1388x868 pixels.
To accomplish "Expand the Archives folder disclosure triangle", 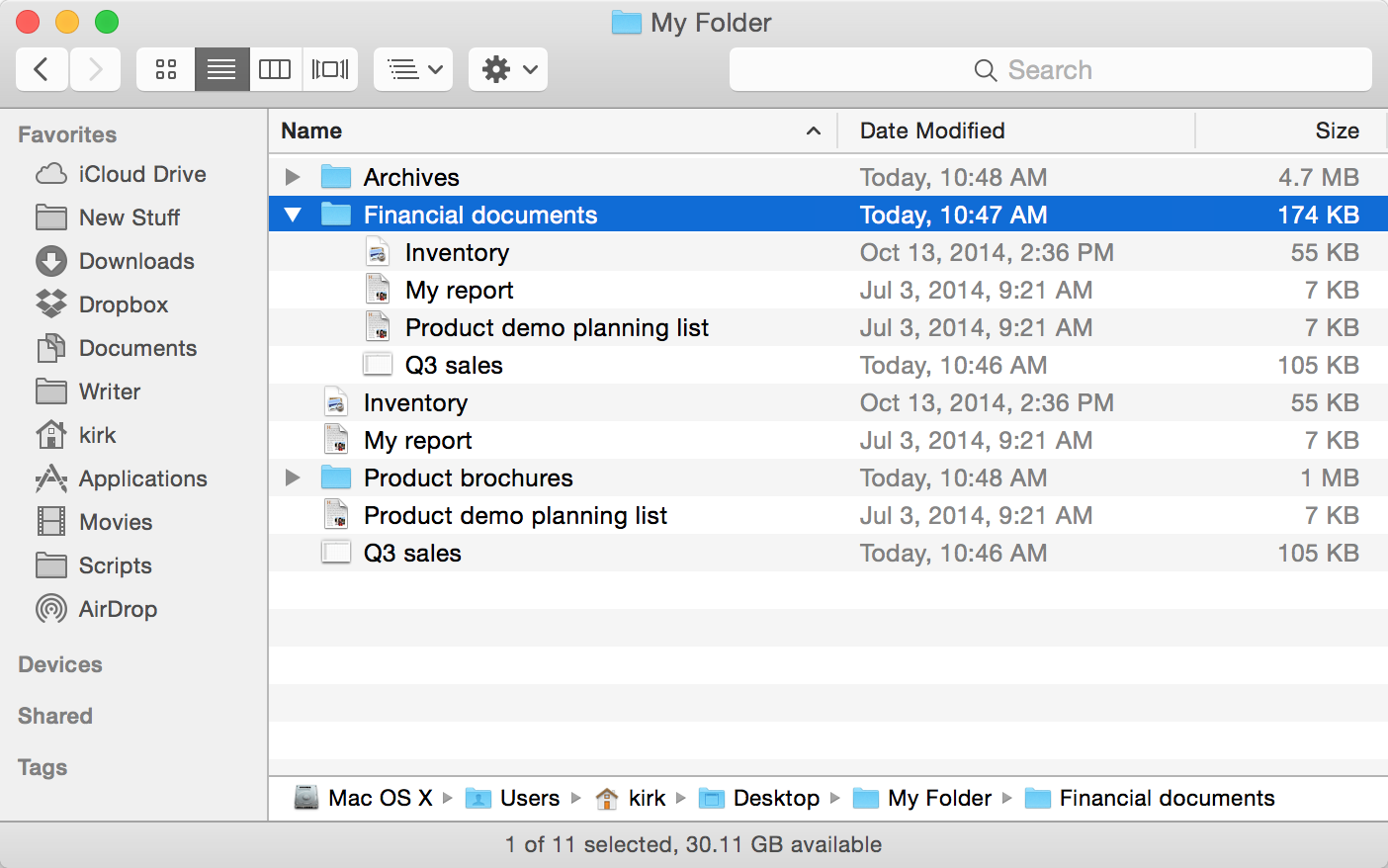I will tap(293, 177).
